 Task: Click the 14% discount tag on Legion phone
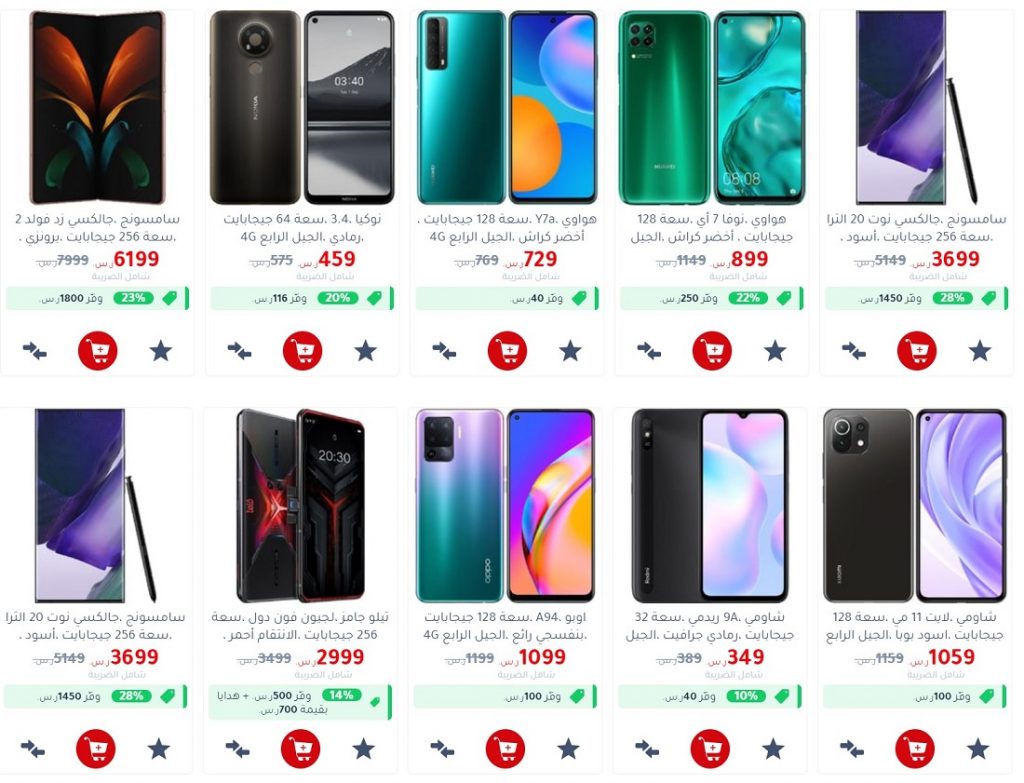[x=341, y=695]
